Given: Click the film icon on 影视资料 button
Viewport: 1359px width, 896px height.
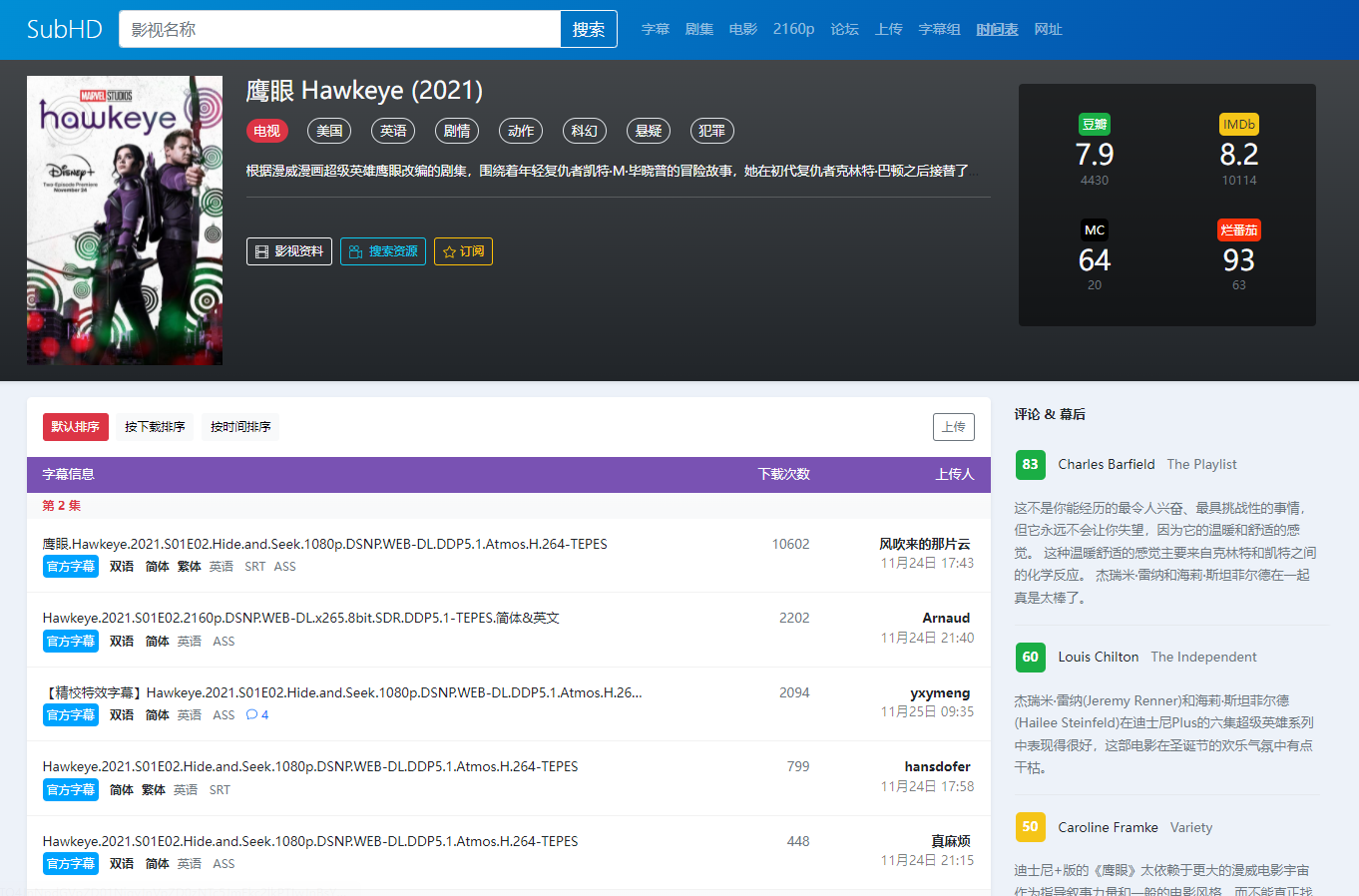Looking at the screenshot, I should point(262,251).
